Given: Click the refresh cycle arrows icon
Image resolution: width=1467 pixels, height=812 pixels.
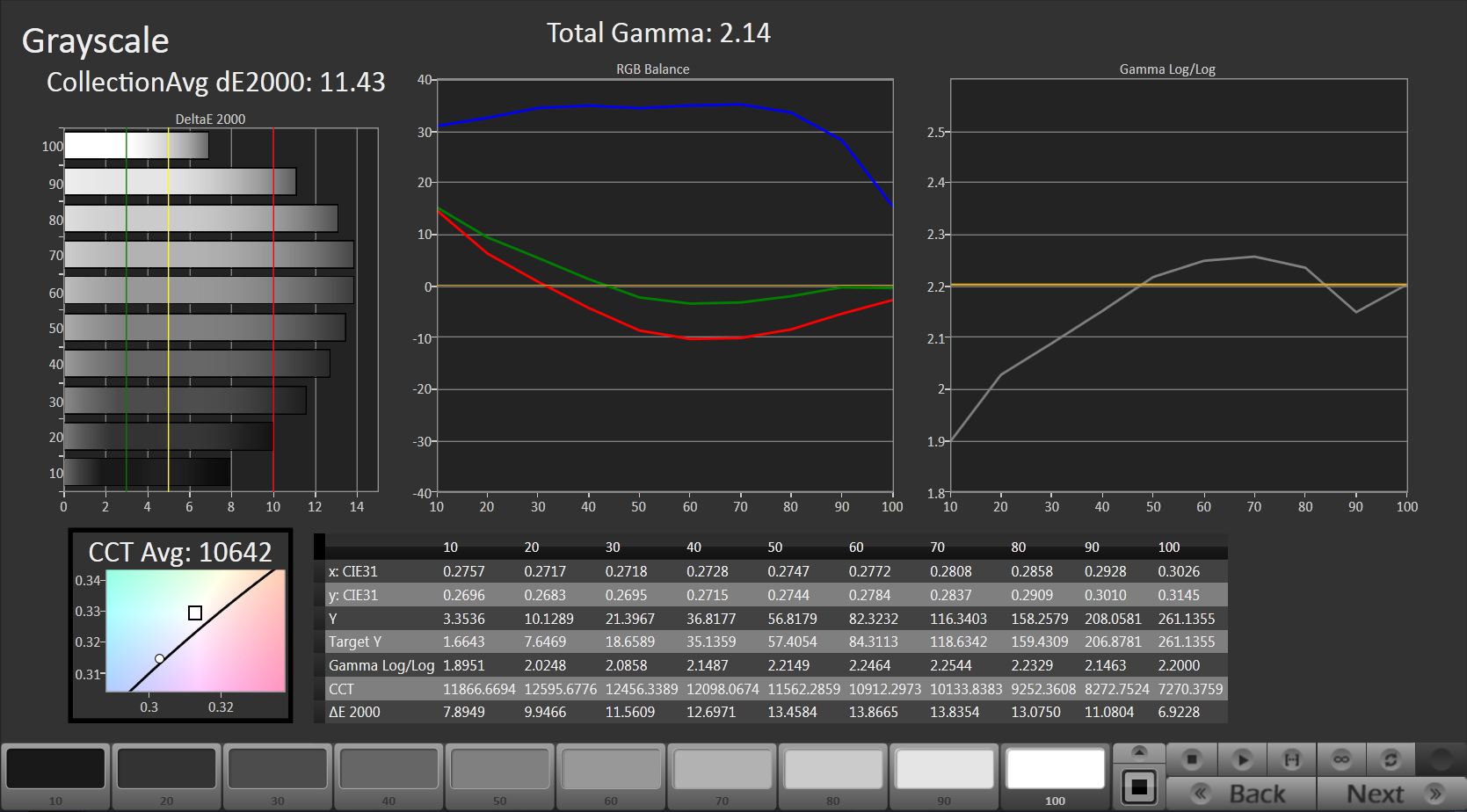Looking at the screenshot, I should click(1391, 758).
